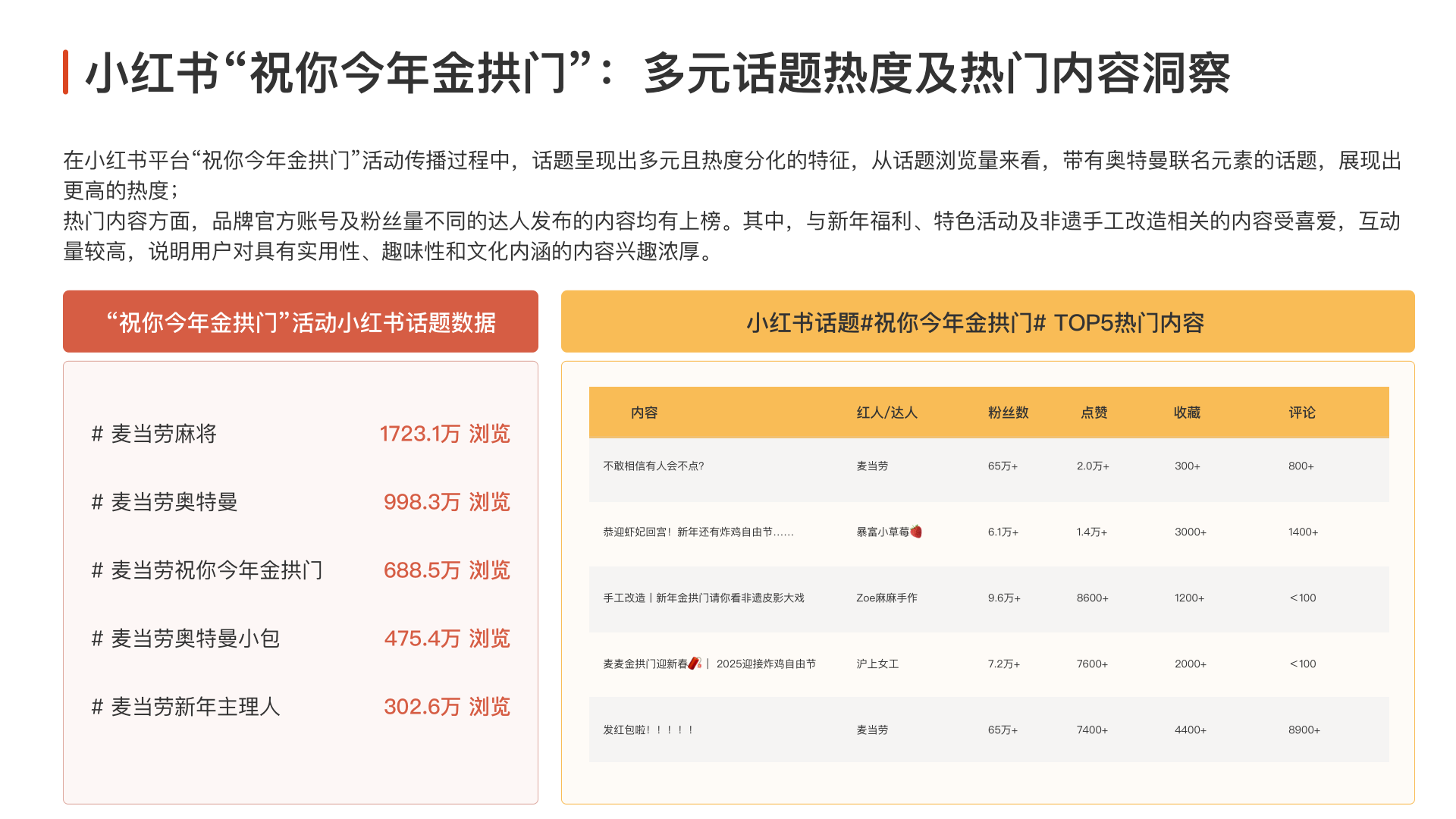Click 65万+ in the 发红包啦 row
Screen dimensions: 1456x819
(1003, 730)
